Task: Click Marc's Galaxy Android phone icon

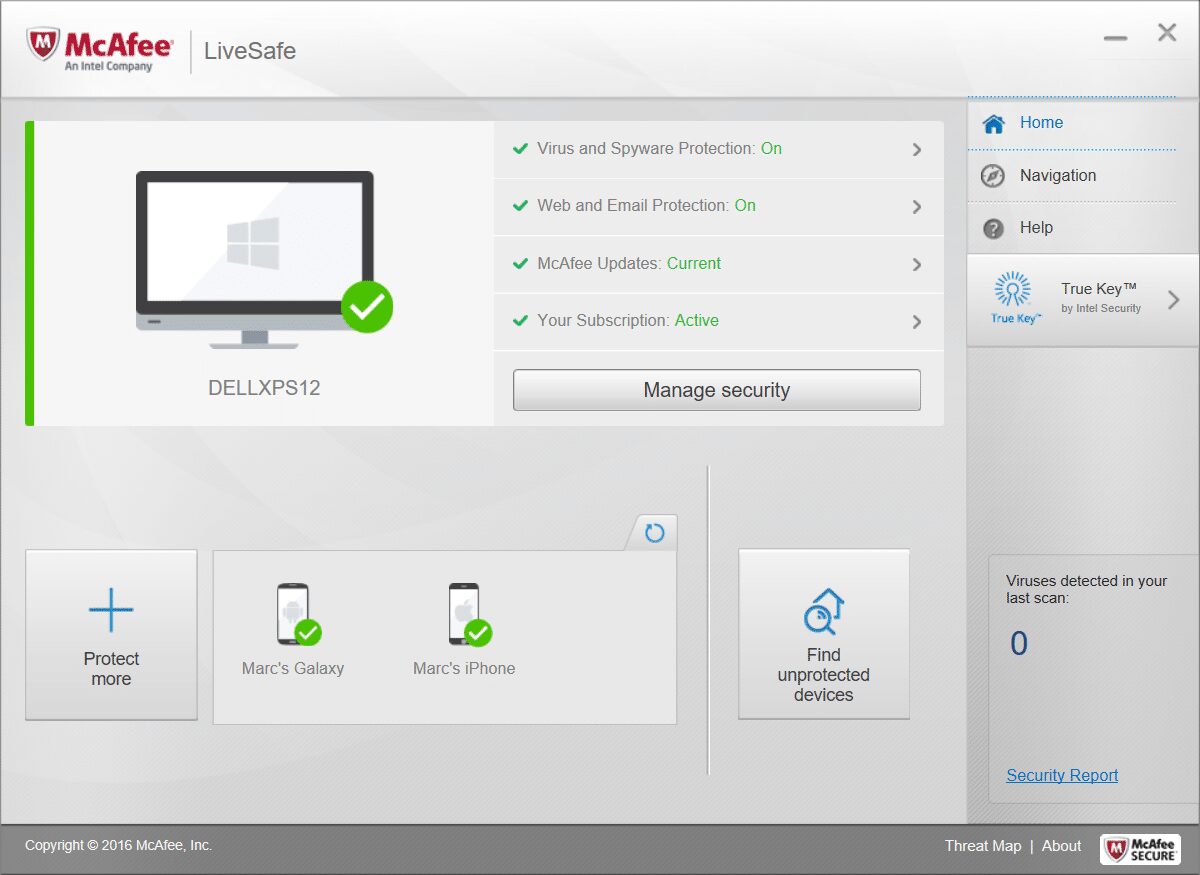Action: (x=292, y=613)
